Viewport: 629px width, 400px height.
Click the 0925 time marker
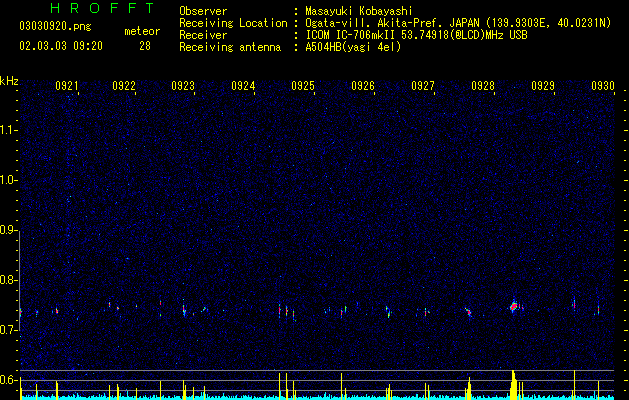tap(303, 86)
